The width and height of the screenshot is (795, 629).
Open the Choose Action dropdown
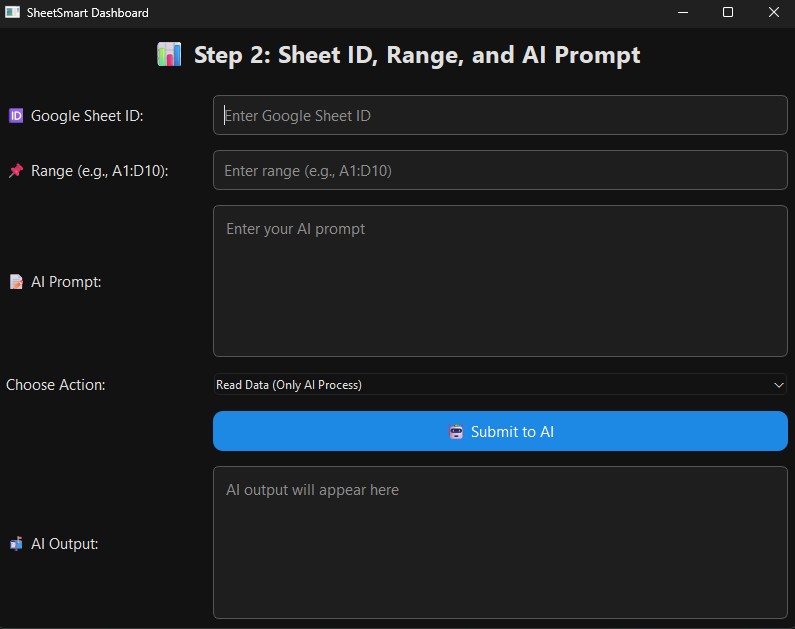click(500, 385)
